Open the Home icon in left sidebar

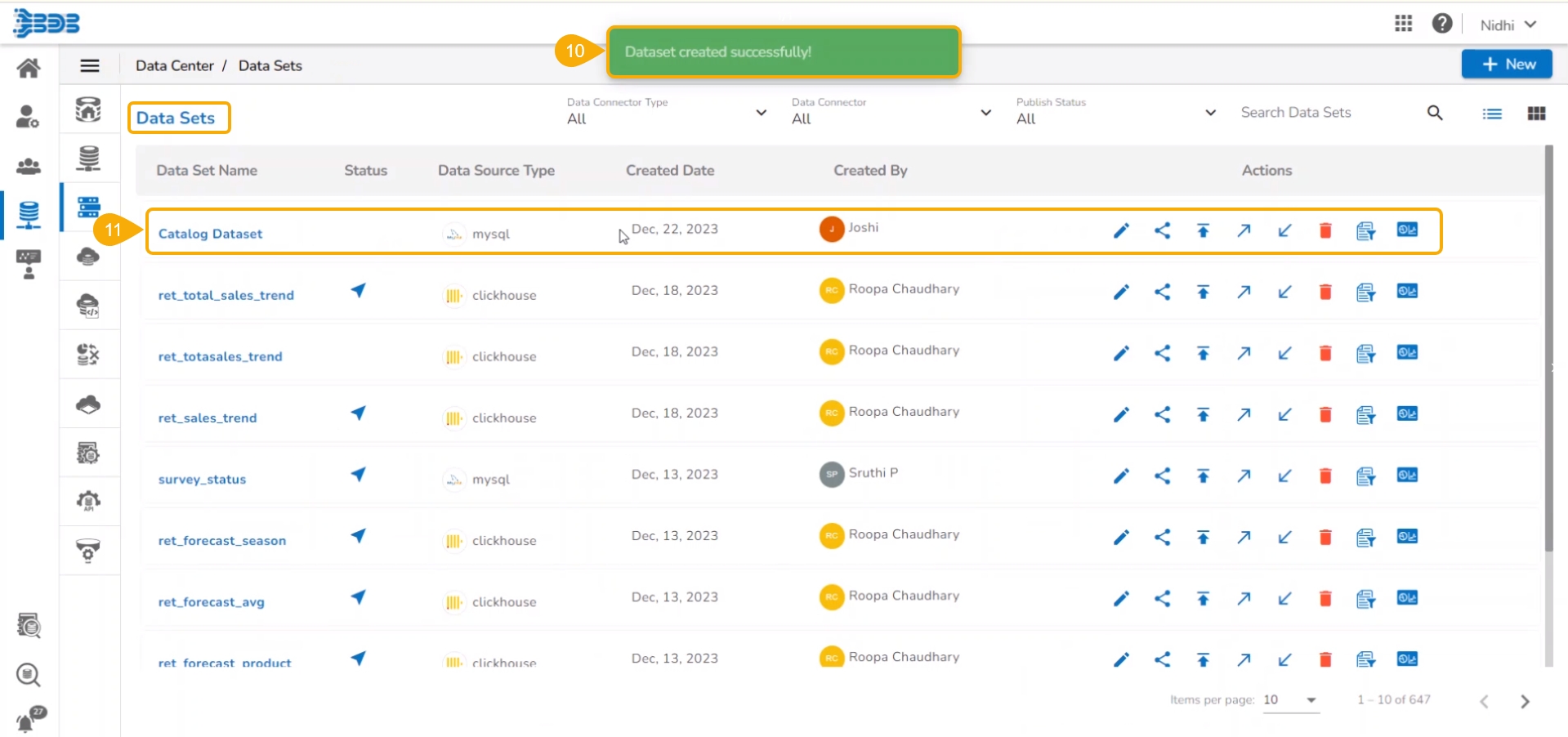[x=29, y=68]
